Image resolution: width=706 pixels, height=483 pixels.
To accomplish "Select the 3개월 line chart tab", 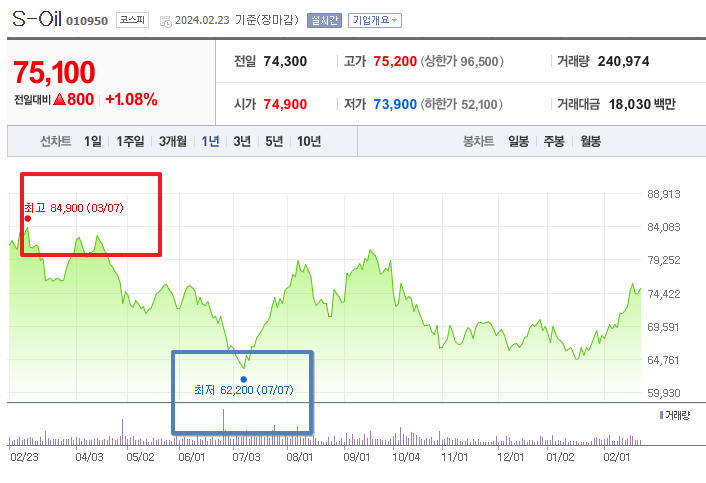I will click(173, 141).
